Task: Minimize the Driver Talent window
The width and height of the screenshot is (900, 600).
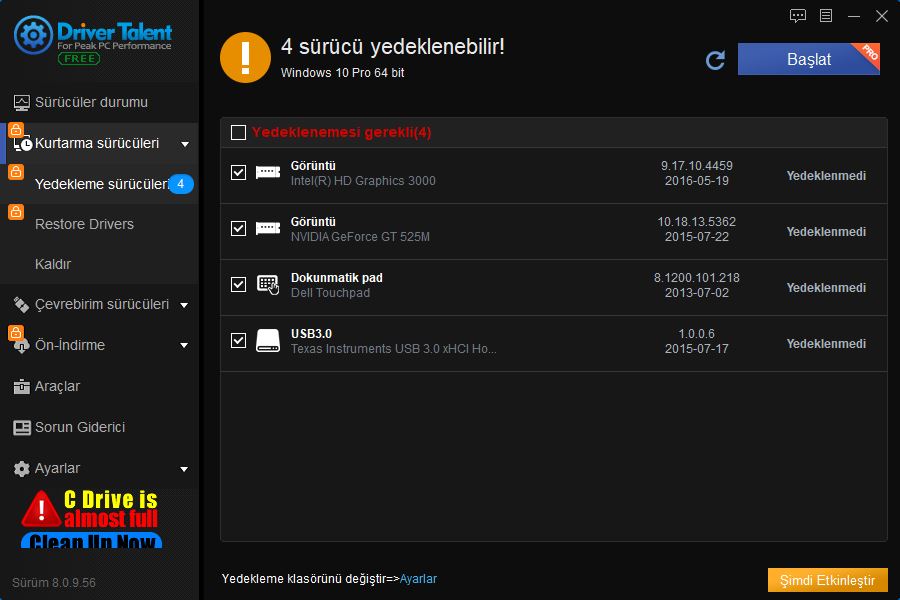Action: click(x=854, y=16)
